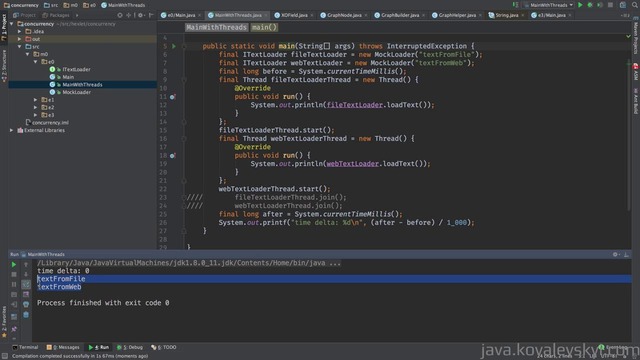
Task: Expand the e1 package
Action: [x=36, y=100]
